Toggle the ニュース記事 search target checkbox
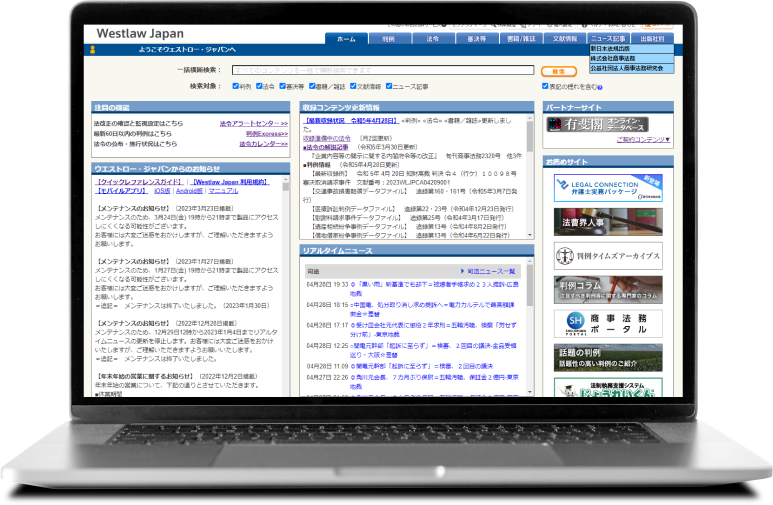773x505 pixels. (390, 87)
